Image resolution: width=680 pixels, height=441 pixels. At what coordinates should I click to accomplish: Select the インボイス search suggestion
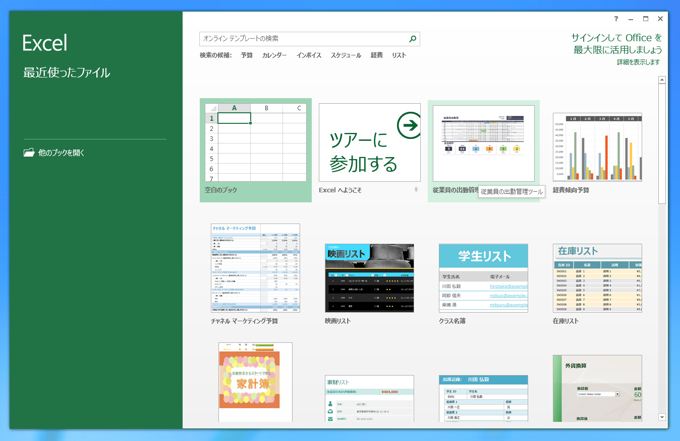[309, 55]
